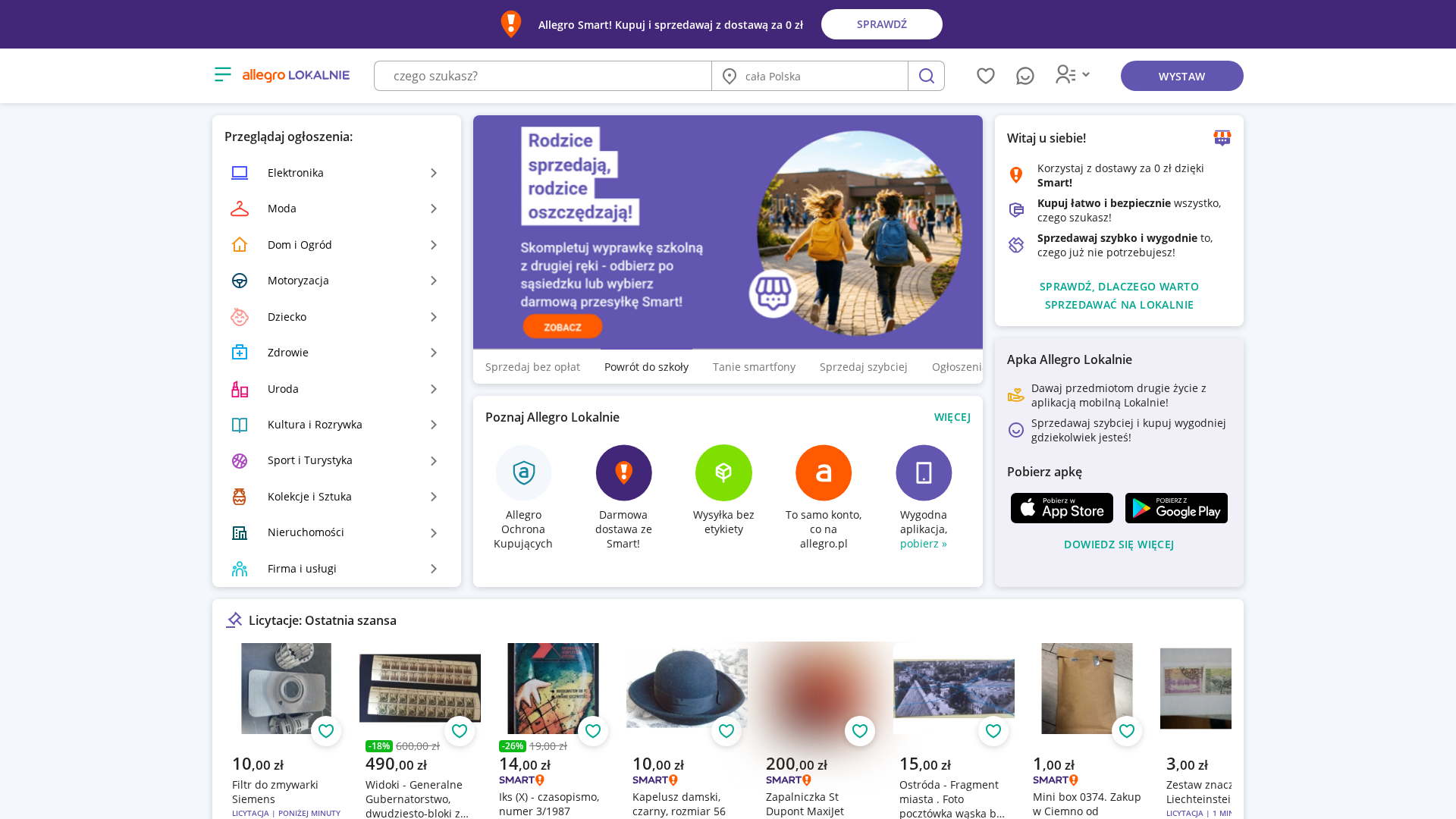
Task: Switch to Sprzedaj szybciej tab
Action: tap(863, 367)
